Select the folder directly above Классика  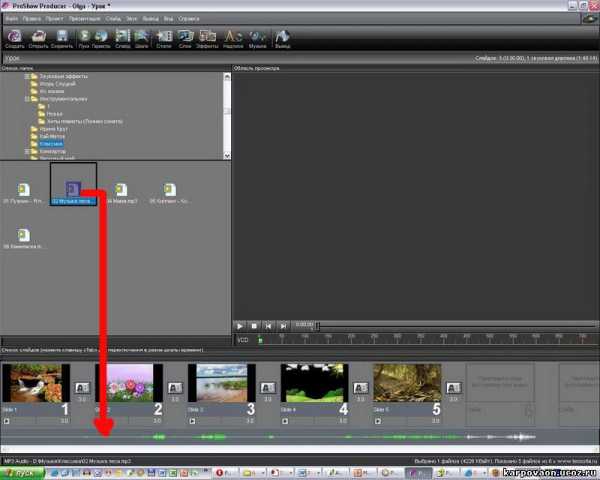[52, 136]
